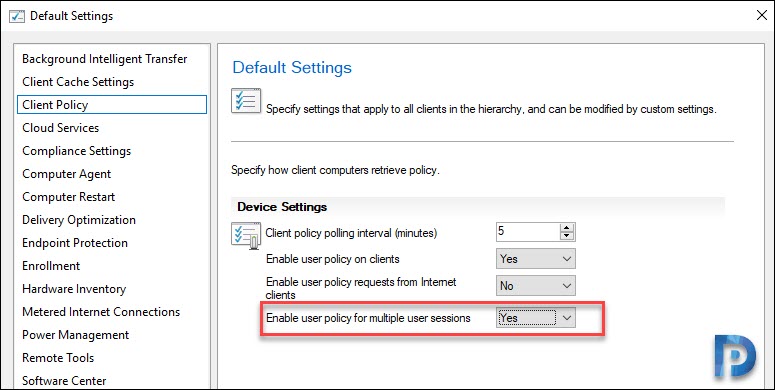
Task: Open user policy requests from Internet clients dropdown
Action: tap(536, 285)
